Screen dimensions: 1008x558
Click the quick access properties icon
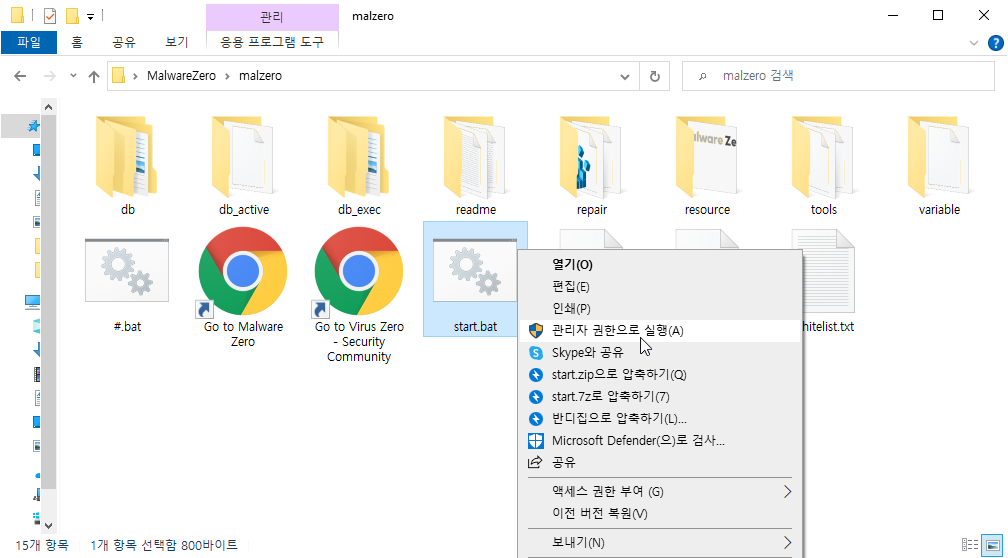point(50,15)
